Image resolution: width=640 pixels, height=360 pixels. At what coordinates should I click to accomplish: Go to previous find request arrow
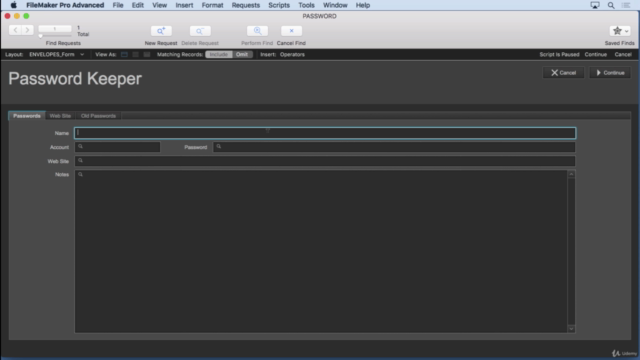(16, 30)
